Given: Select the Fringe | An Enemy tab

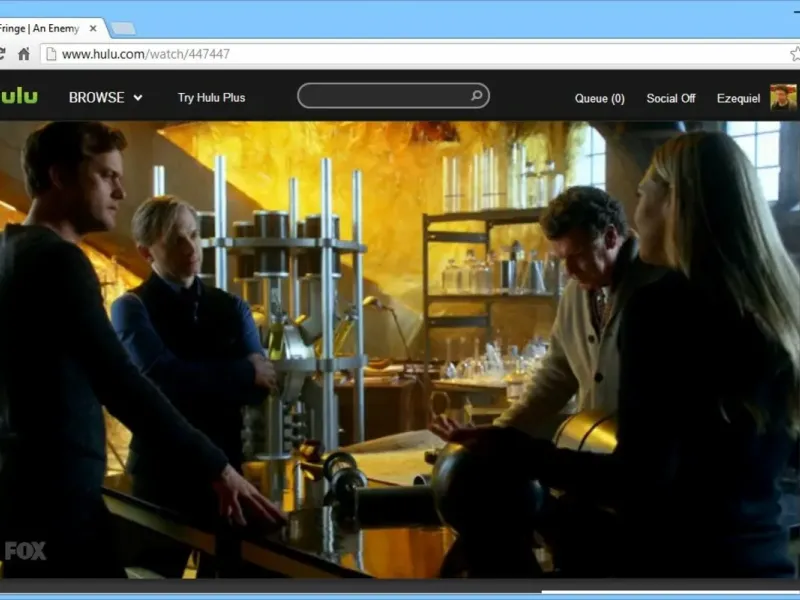Looking at the screenshot, I should [51, 29].
